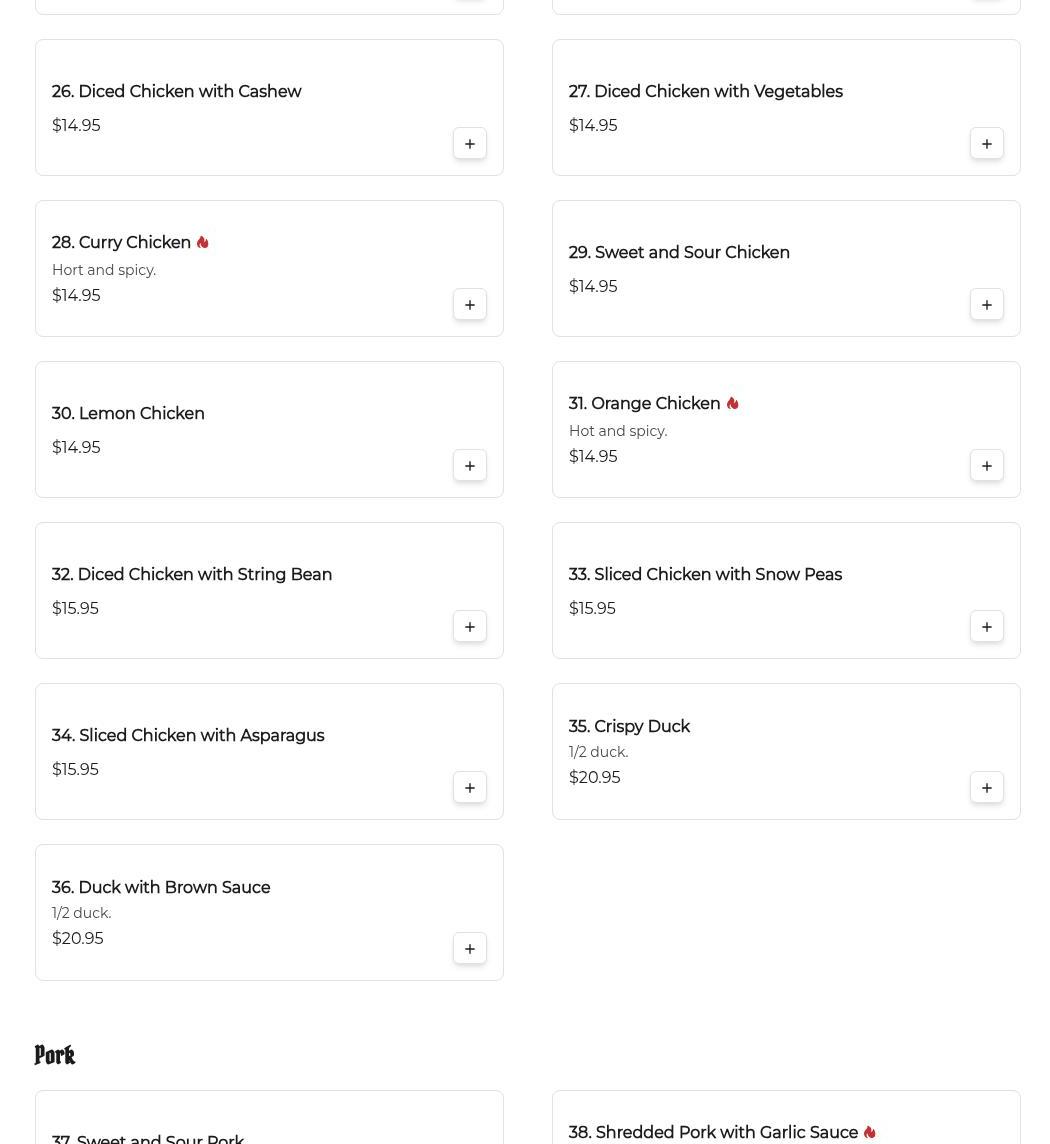Add Sliced Chicken with Asparagus to cart
This screenshot has height=1144, width=1050.
(x=469, y=788)
